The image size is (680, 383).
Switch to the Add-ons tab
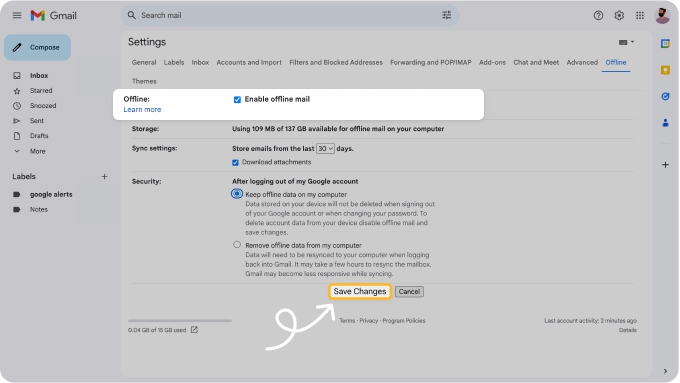click(x=492, y=62)
